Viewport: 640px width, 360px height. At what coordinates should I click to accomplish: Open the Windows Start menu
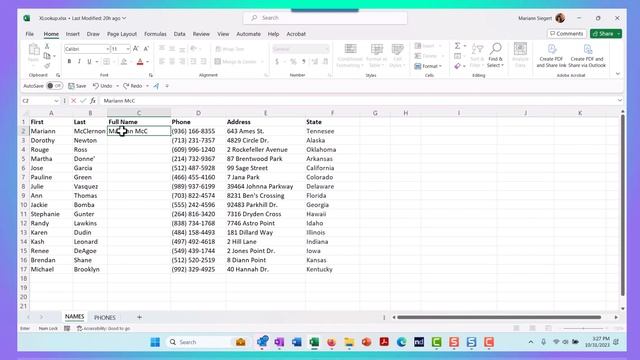(x=155, y=342)
